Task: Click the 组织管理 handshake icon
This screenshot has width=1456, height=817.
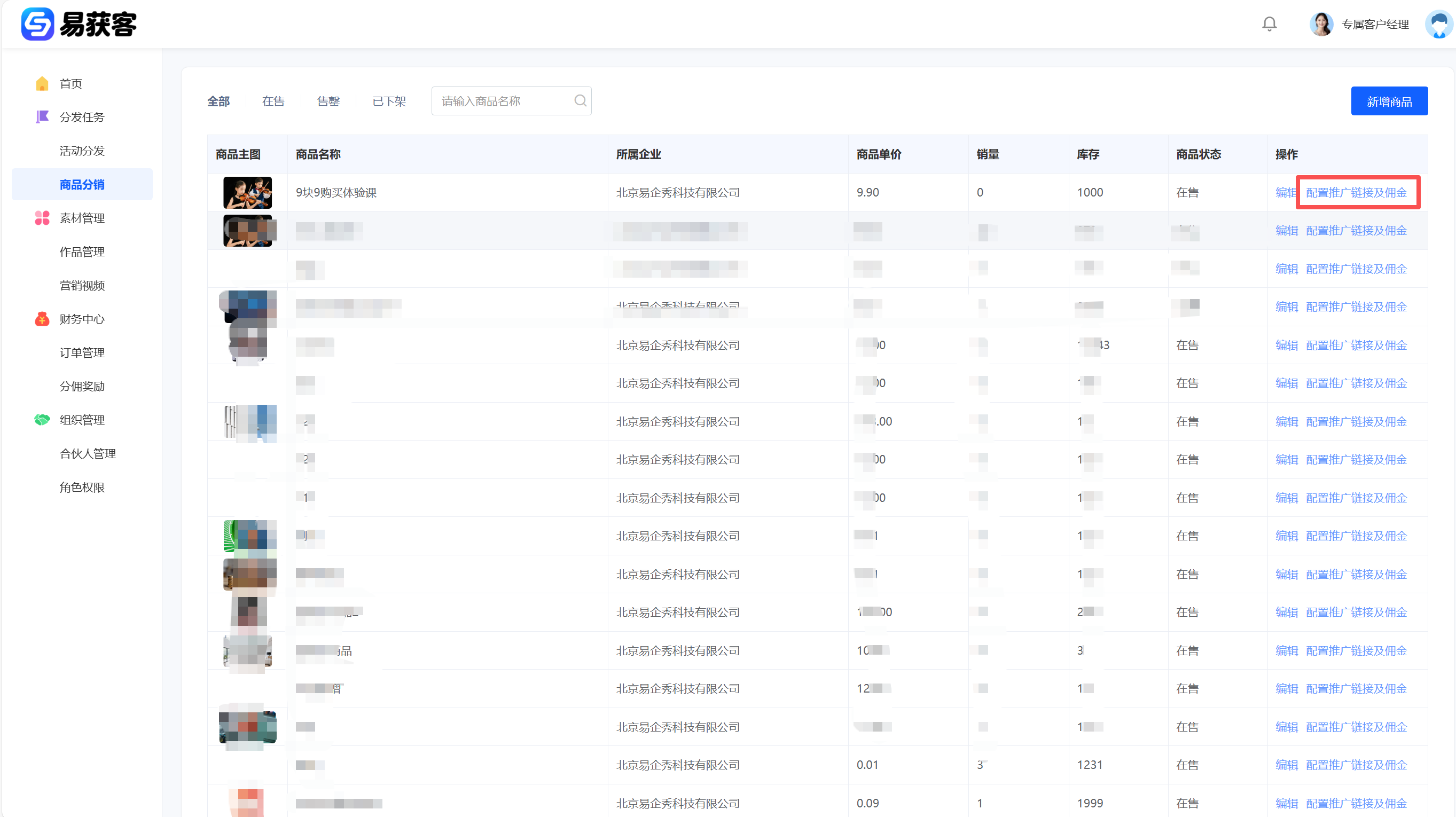Action: click(x=42, y=420)
